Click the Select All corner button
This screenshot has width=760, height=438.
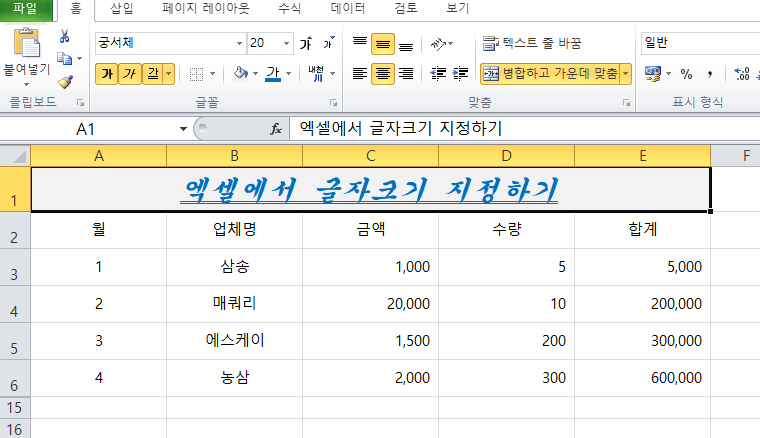click(x=15, y=156)
